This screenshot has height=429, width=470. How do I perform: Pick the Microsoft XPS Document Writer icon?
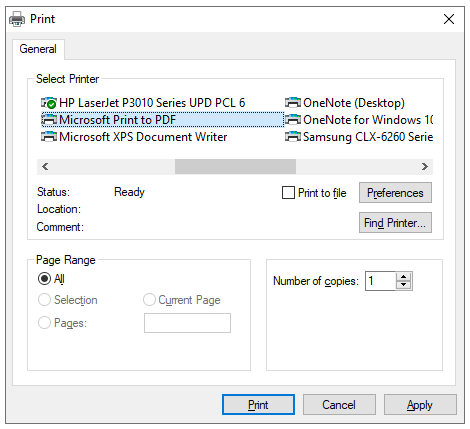pyautogui.click(x=49, y=137)
